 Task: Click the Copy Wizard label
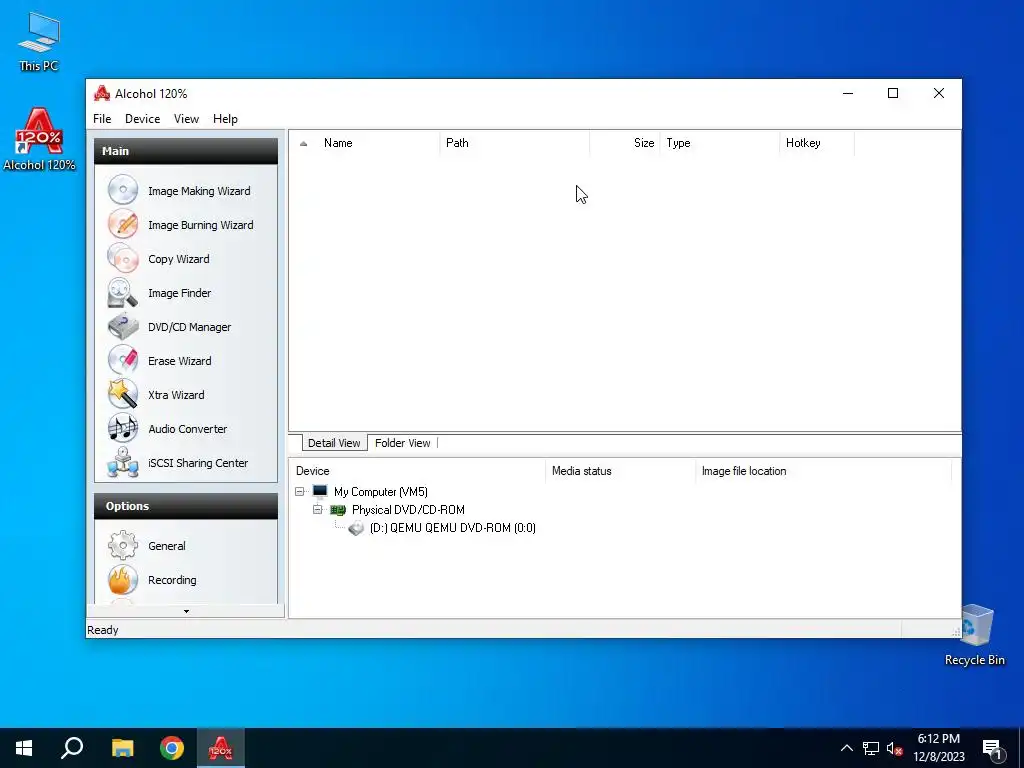(x=179, y=259)
